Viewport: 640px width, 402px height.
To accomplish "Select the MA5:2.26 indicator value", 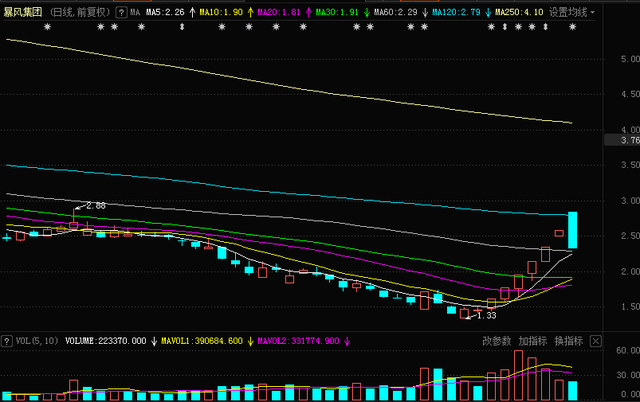I will point(165,13).
